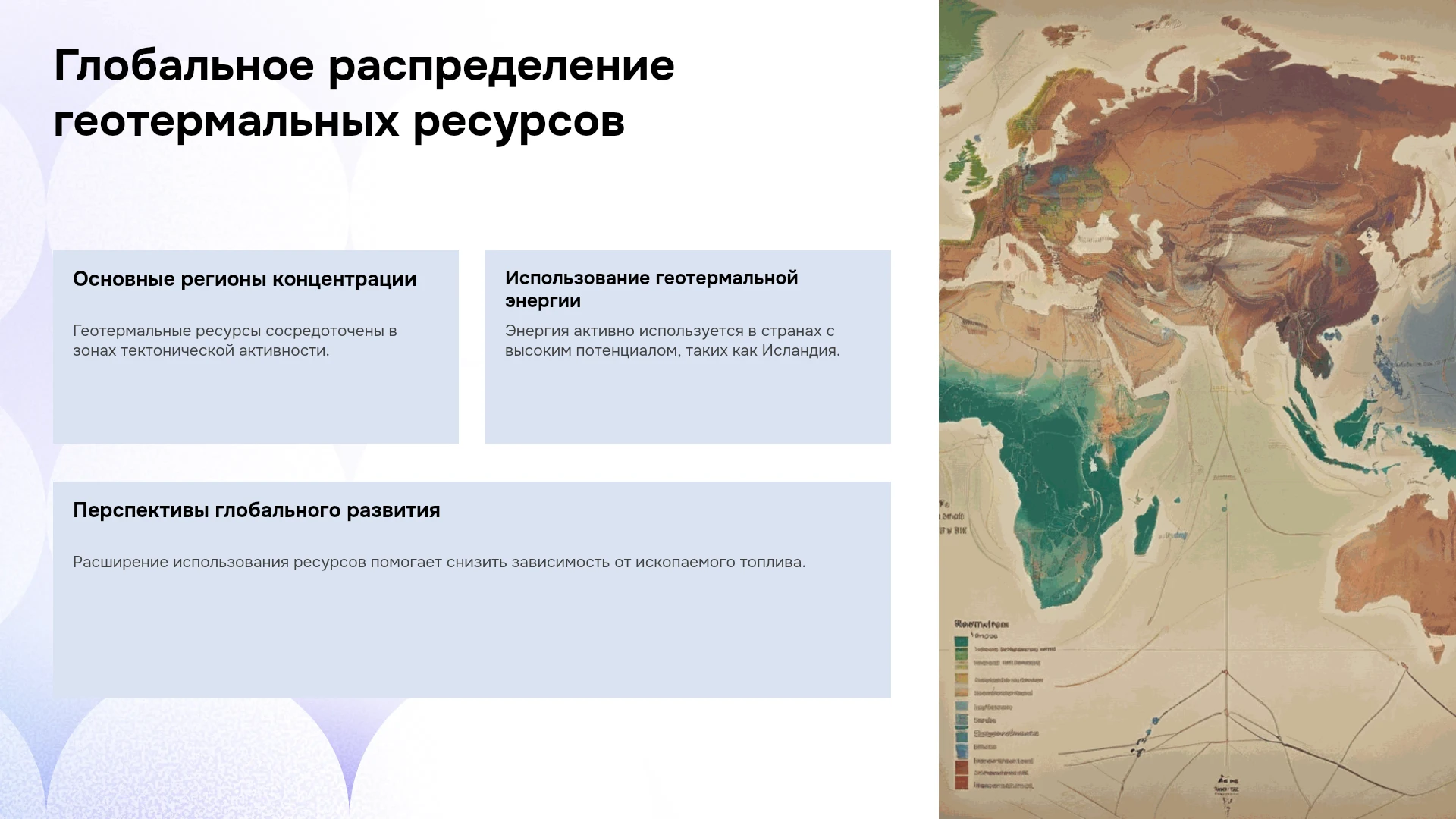Click the text about ископаемого топлива
The image size is (1456, 819).
(439, 562)
